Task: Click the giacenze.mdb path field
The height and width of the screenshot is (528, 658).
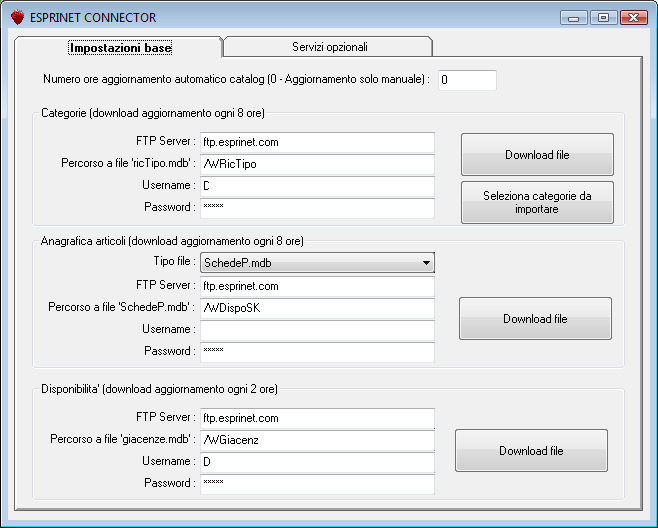Action: coord(317,440)
